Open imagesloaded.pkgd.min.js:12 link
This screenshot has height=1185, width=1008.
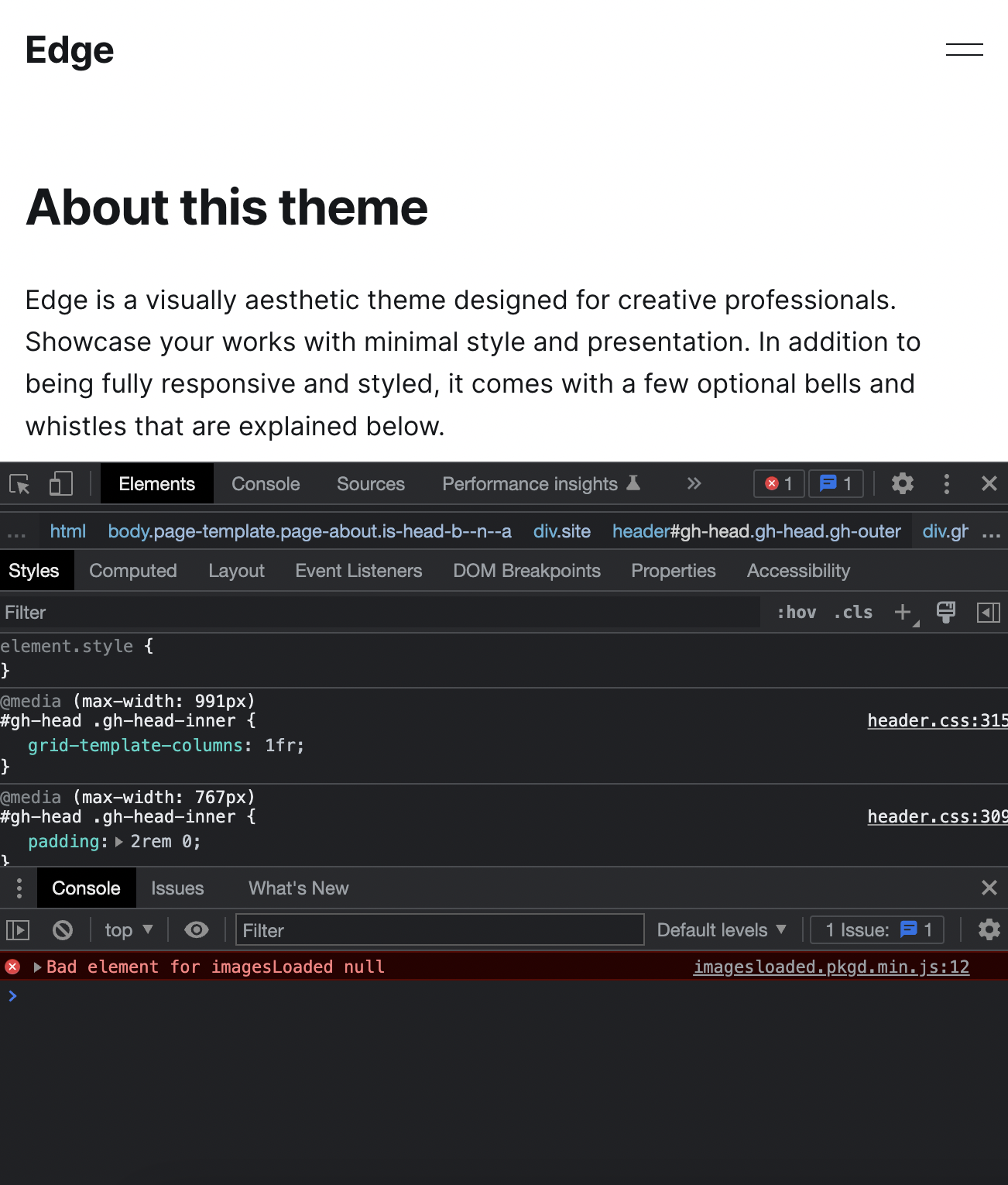pos(830,967)
